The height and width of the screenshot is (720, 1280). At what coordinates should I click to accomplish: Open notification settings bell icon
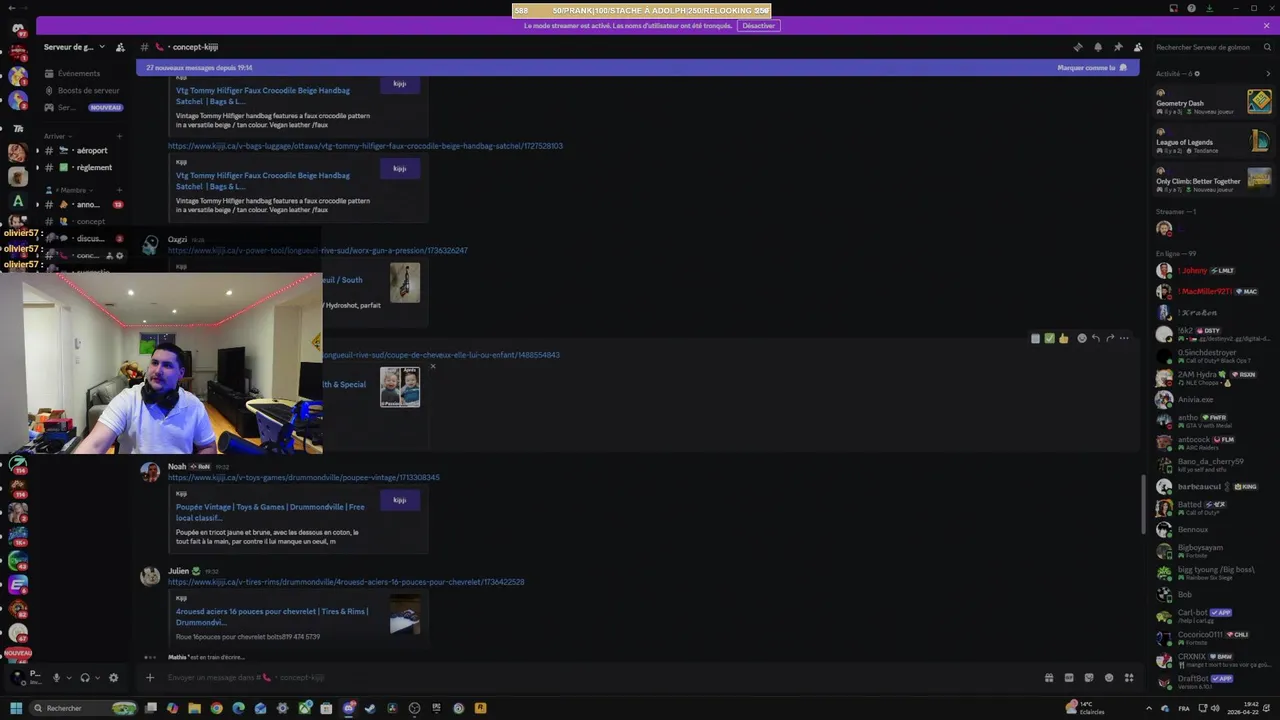point(1098,47)
